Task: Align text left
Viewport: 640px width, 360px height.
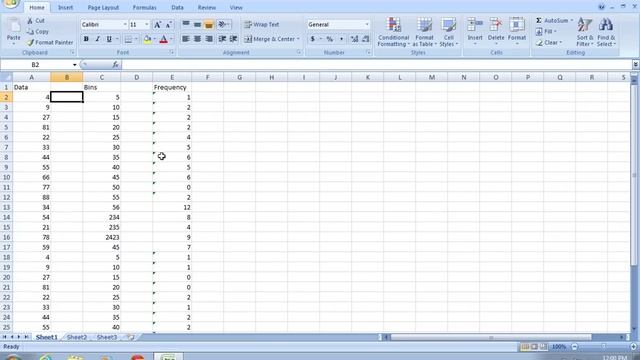Action: click(186, 39)
